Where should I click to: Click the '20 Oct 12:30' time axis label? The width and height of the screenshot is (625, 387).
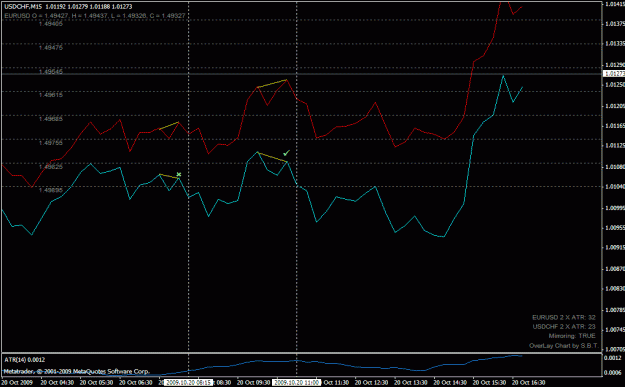371,383
